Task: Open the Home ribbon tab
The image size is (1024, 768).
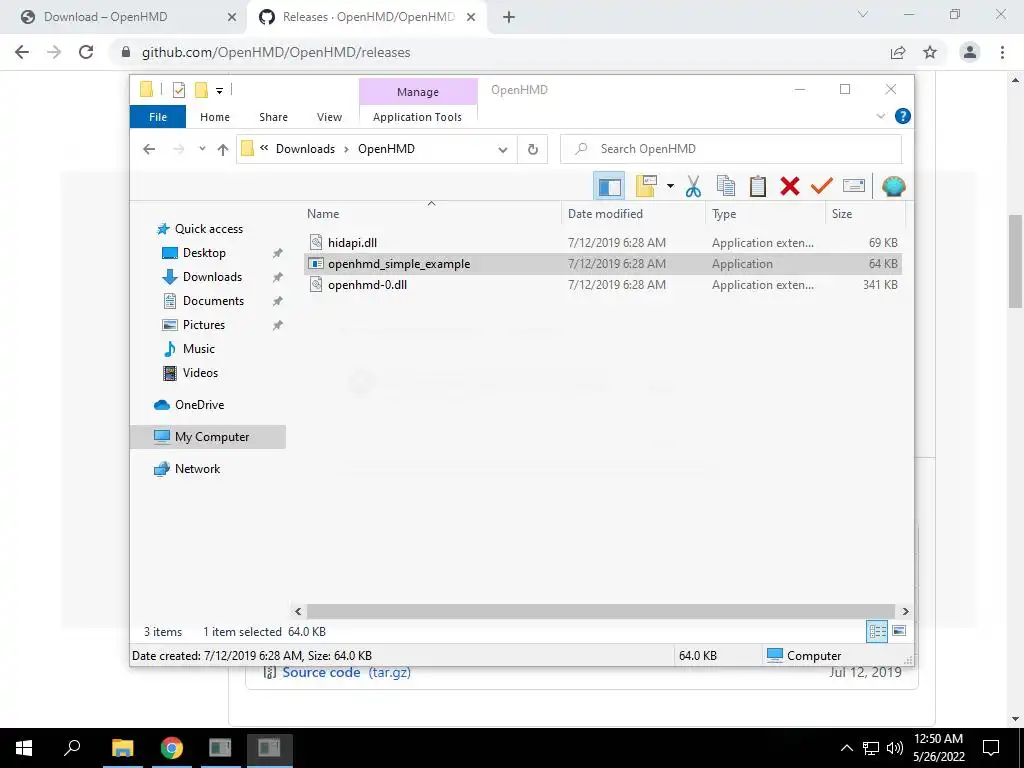Action: point(215,117)
